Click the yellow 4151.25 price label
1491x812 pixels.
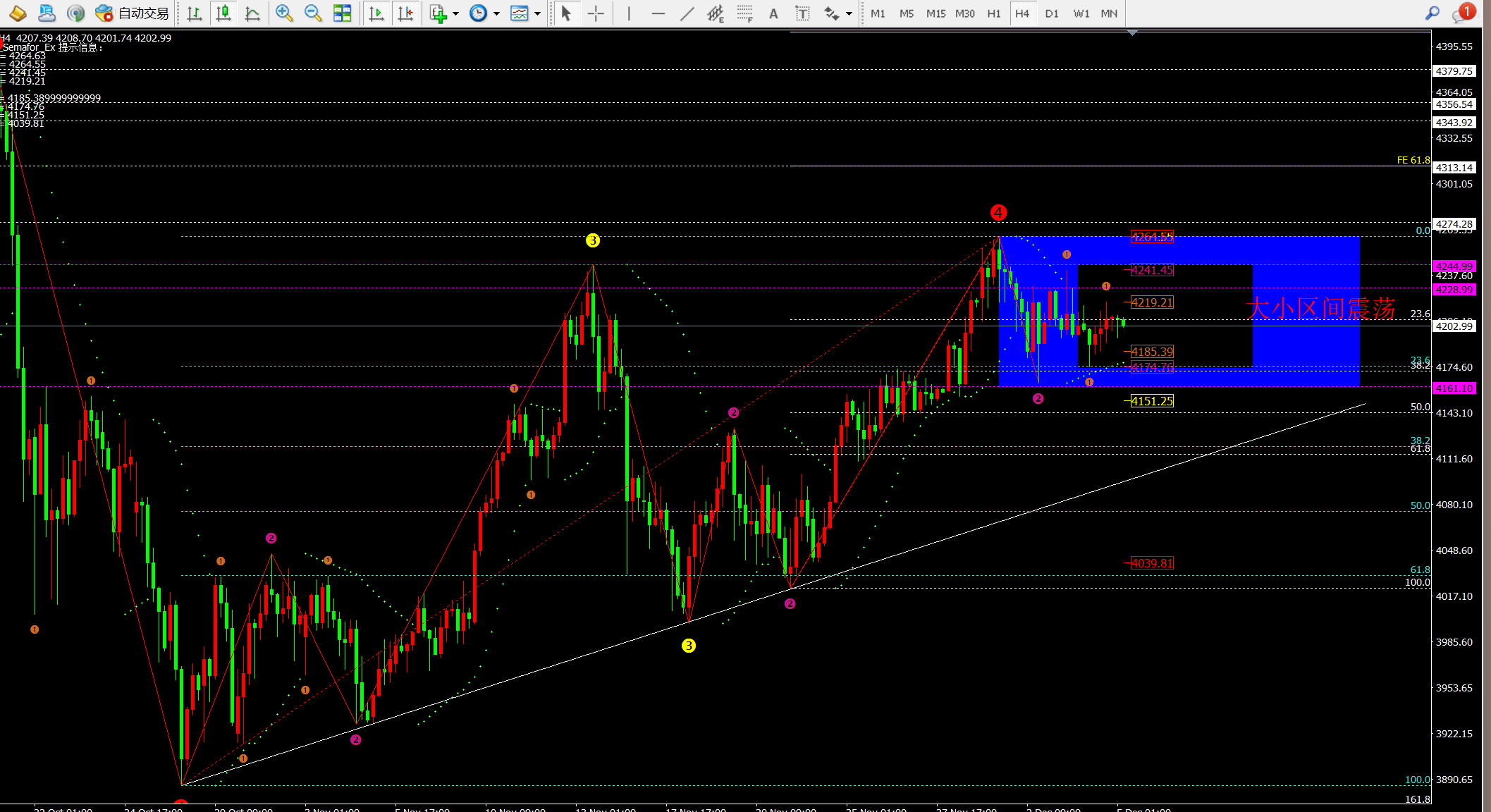(x=1152, y=401)
